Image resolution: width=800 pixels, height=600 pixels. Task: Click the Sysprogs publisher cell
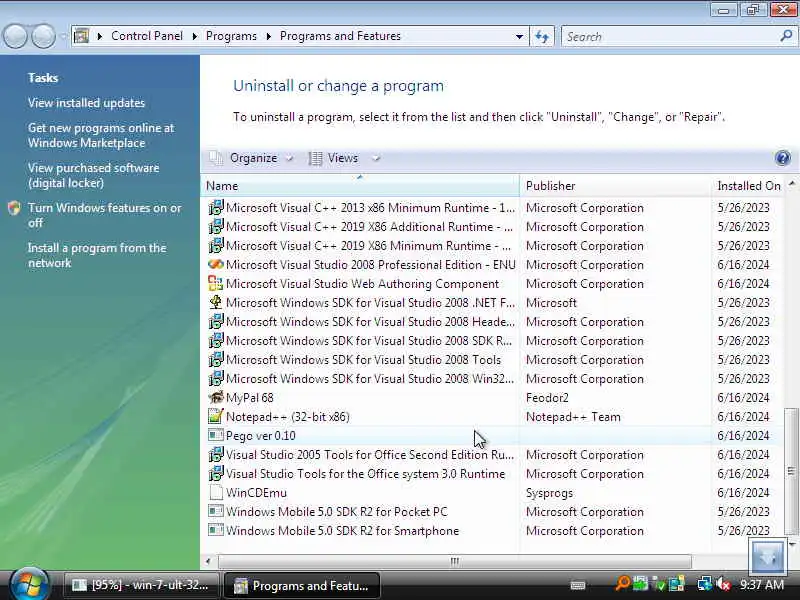[549, 493]
